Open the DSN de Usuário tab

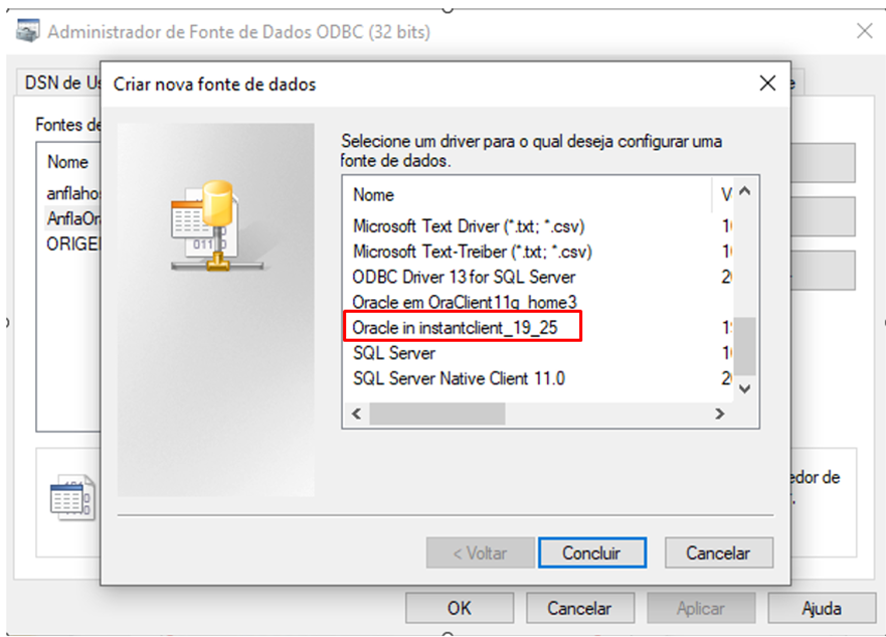(61, 83)
